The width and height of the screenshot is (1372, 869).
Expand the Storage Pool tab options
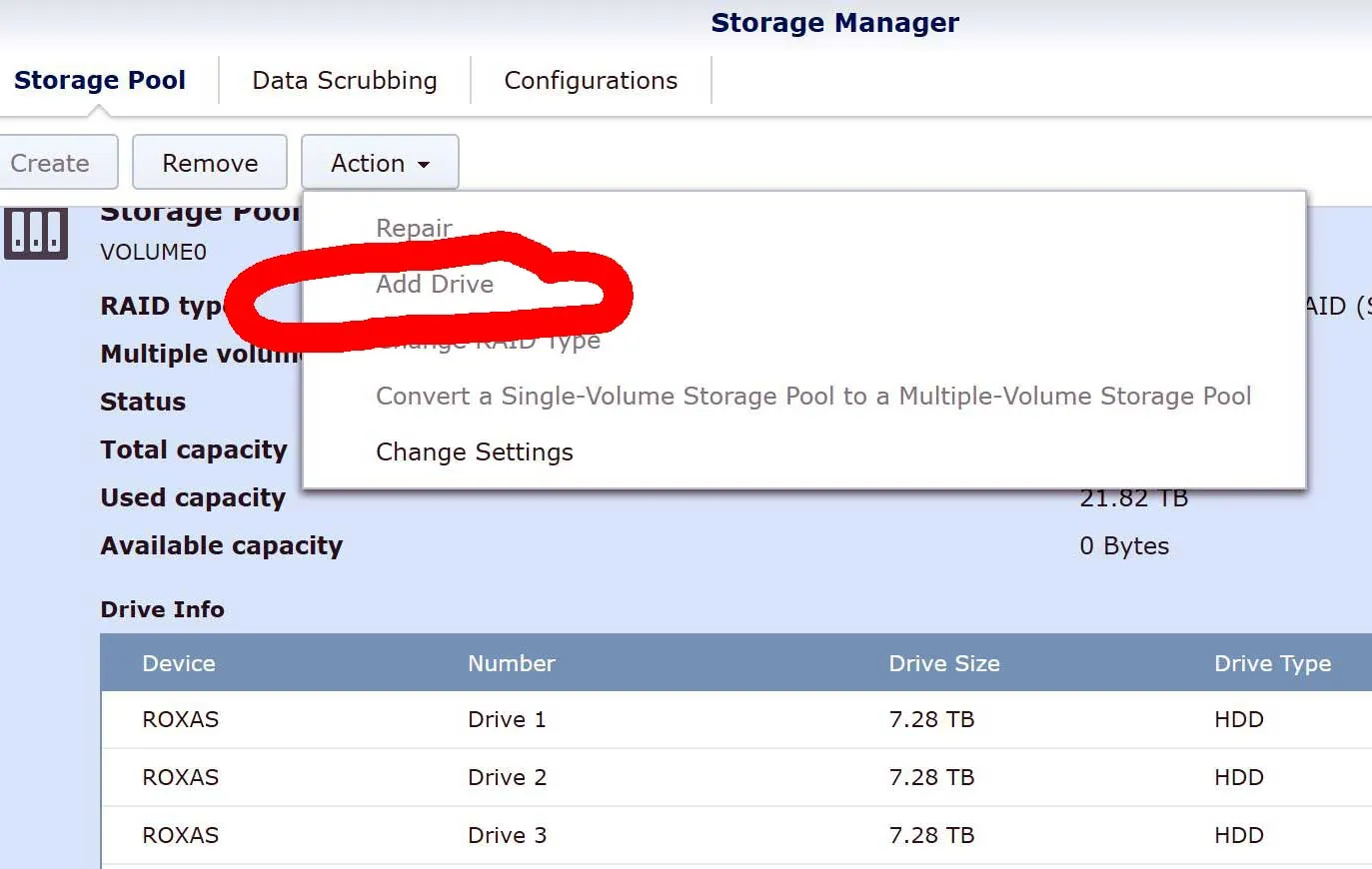(99, 80)
